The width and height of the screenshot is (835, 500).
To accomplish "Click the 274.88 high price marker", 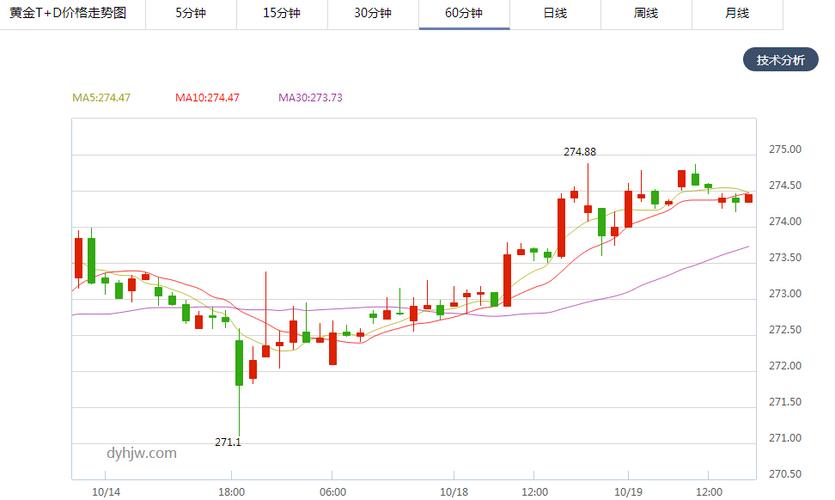I will (x=580, y=152).
